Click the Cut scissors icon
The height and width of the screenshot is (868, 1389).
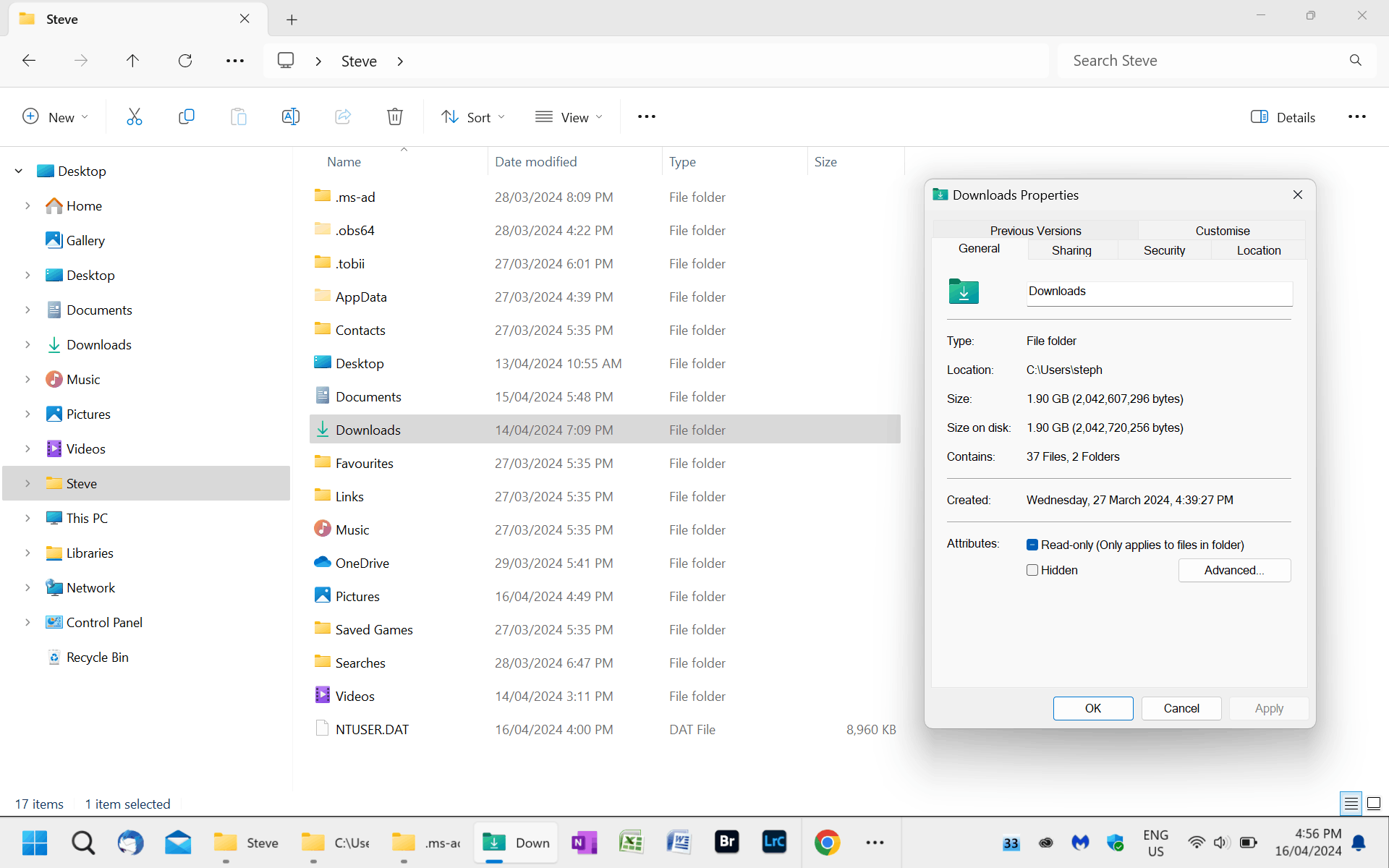pos(135,116)
